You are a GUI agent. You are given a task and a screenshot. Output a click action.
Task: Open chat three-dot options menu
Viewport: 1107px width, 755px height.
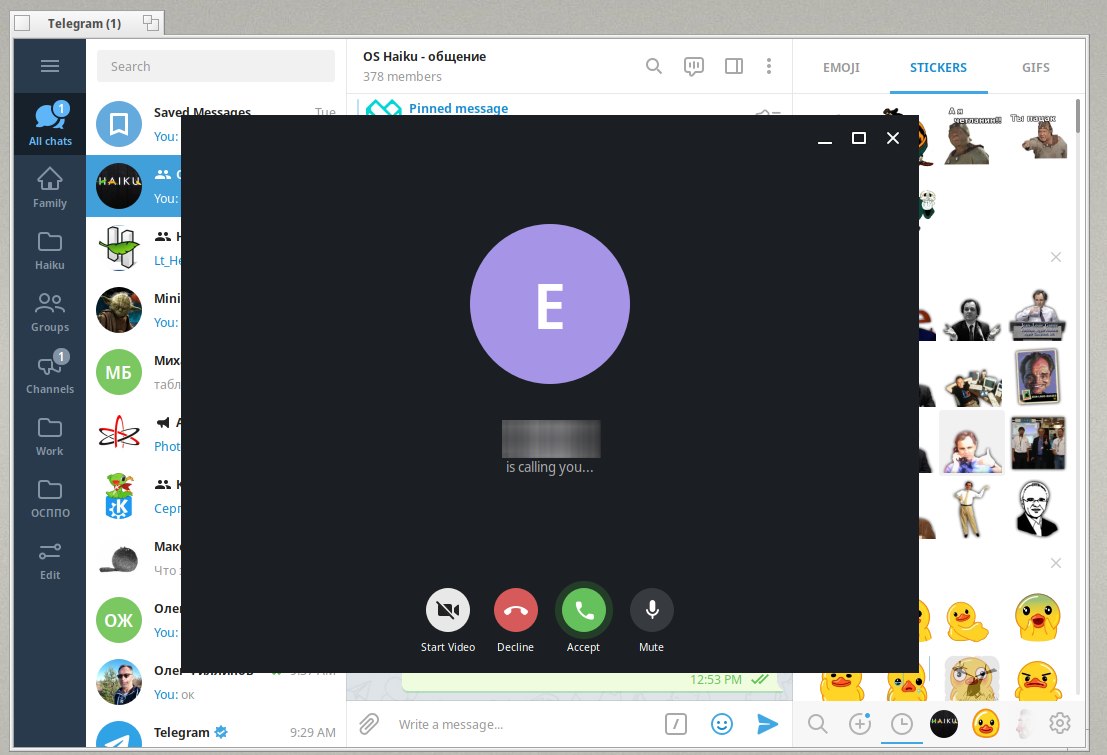(x=769, y=66)
